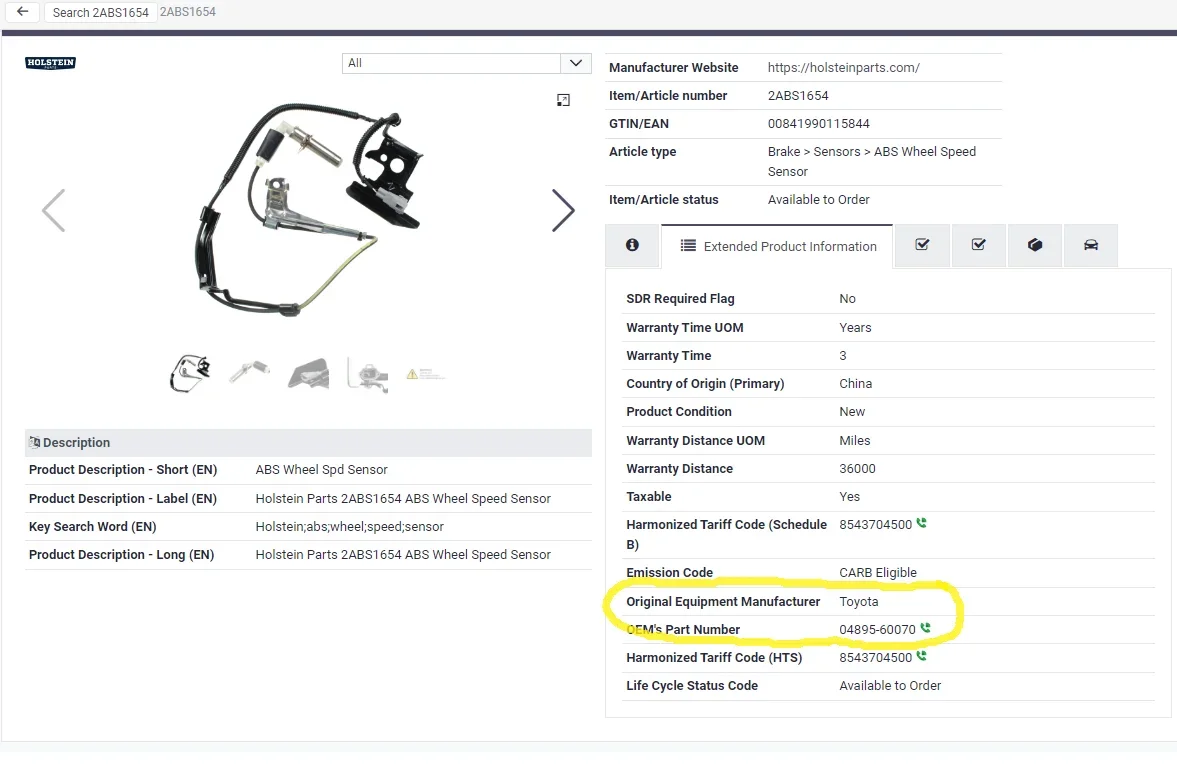Open the first checkmark icon tab

tap(923, 245)
